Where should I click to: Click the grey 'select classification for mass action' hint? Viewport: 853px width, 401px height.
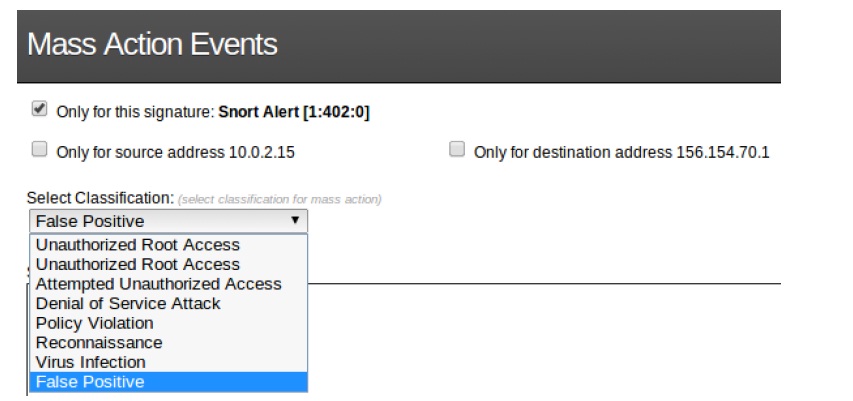(280, 200)
